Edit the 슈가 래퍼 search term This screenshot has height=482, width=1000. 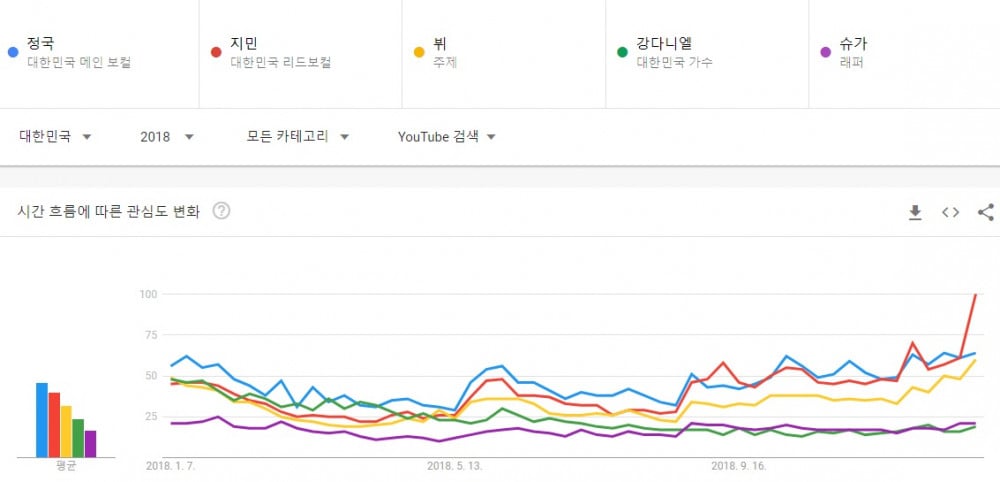tap(904, 54)
